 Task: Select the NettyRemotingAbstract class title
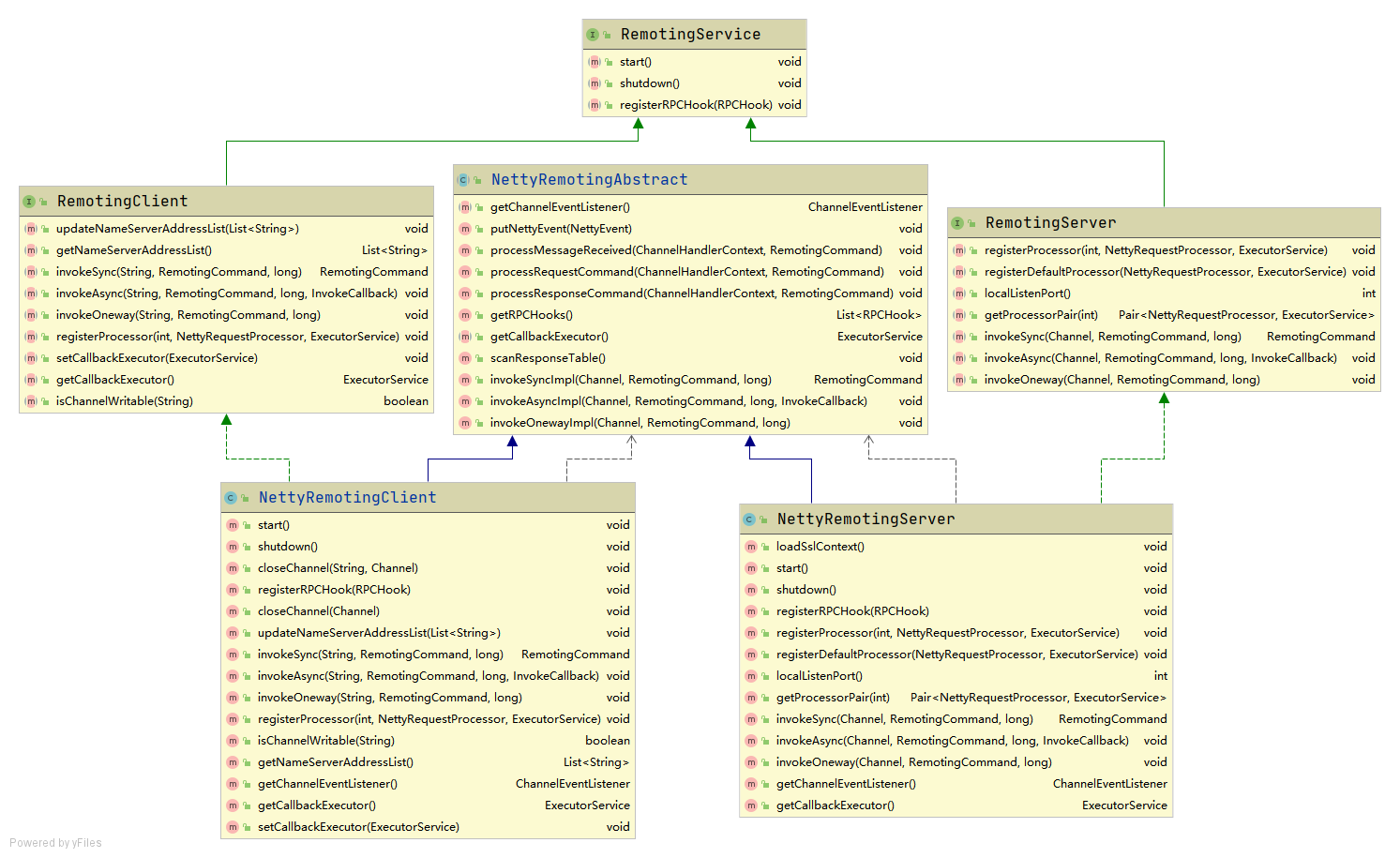point(589,180)
